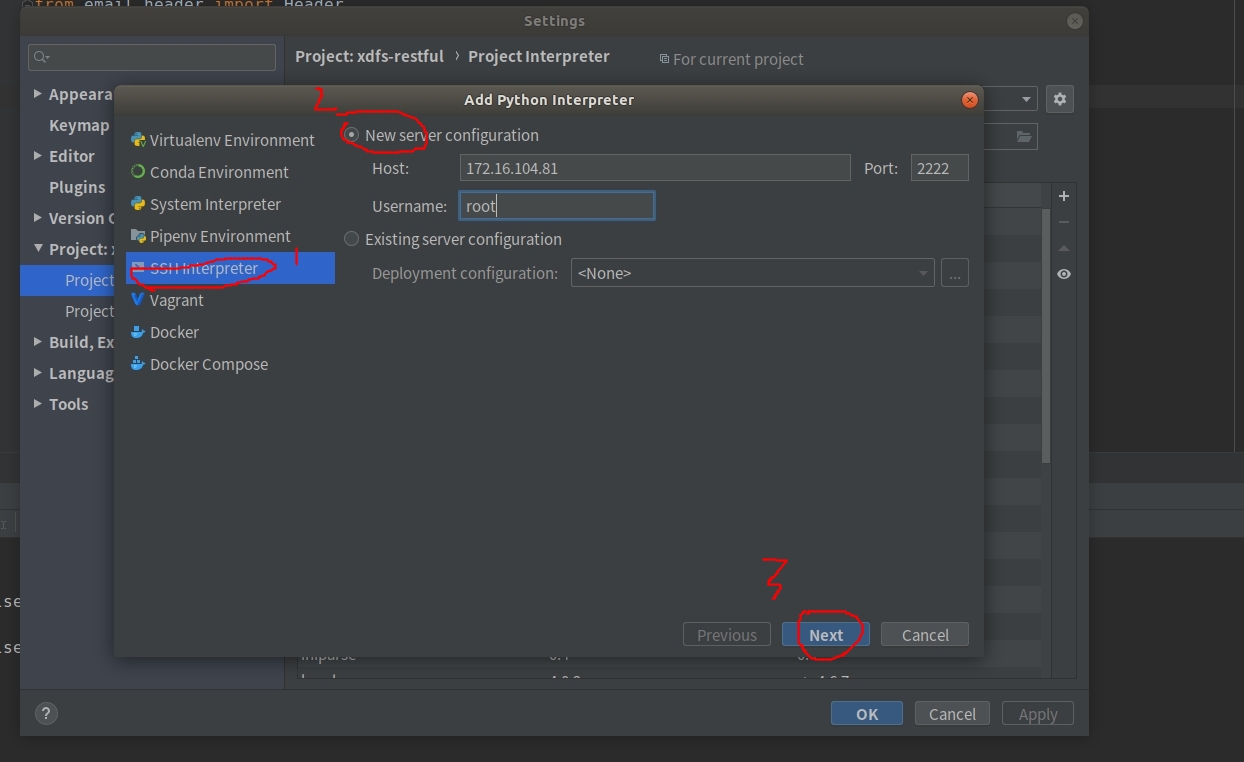Click Username field containing root
The height and width of the screenshot is (762, 1244).
(x=557, y=206)
